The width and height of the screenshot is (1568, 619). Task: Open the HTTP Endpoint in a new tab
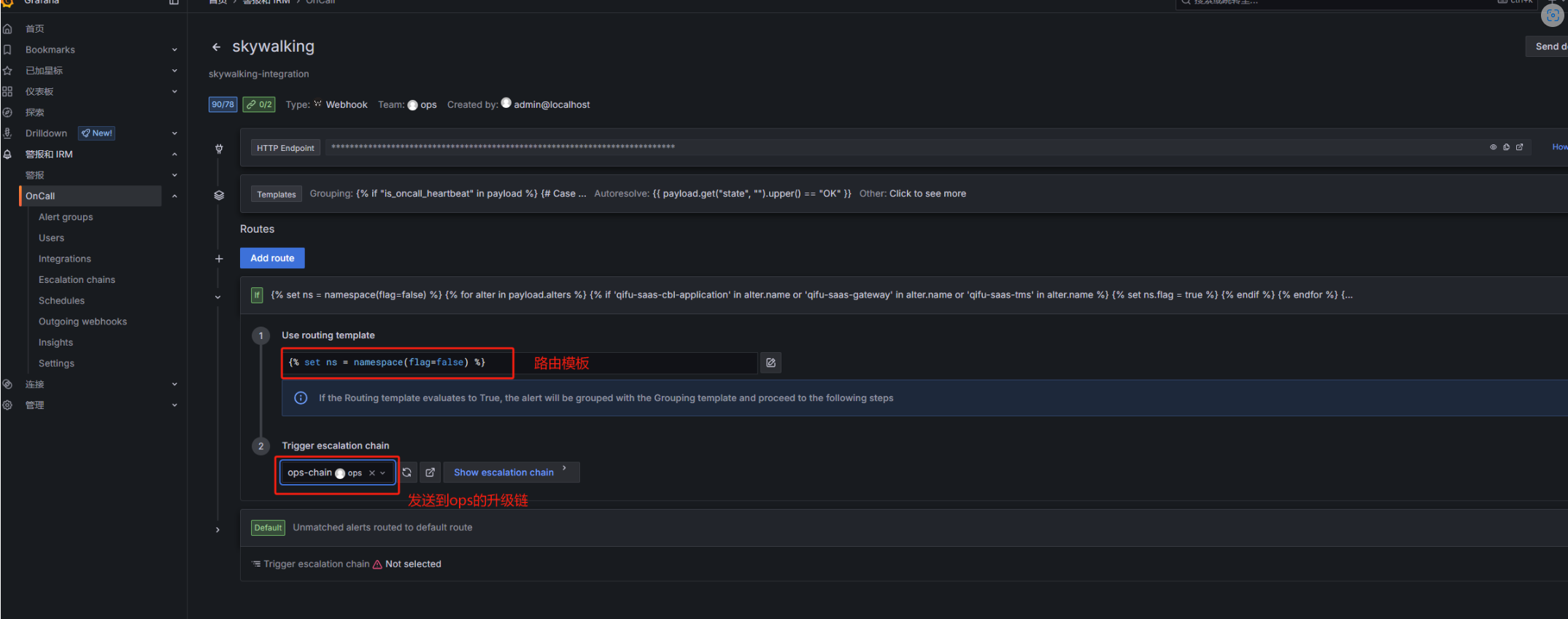tap(1519, 147)
